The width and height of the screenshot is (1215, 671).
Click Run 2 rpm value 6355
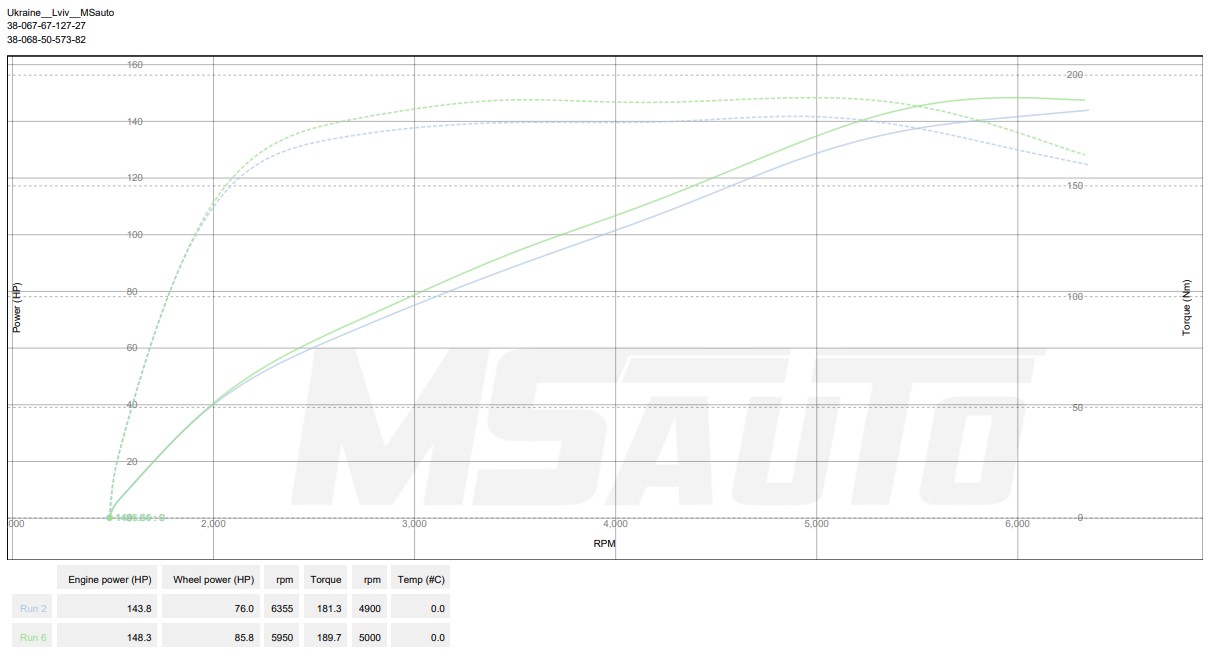pos(282,608)
